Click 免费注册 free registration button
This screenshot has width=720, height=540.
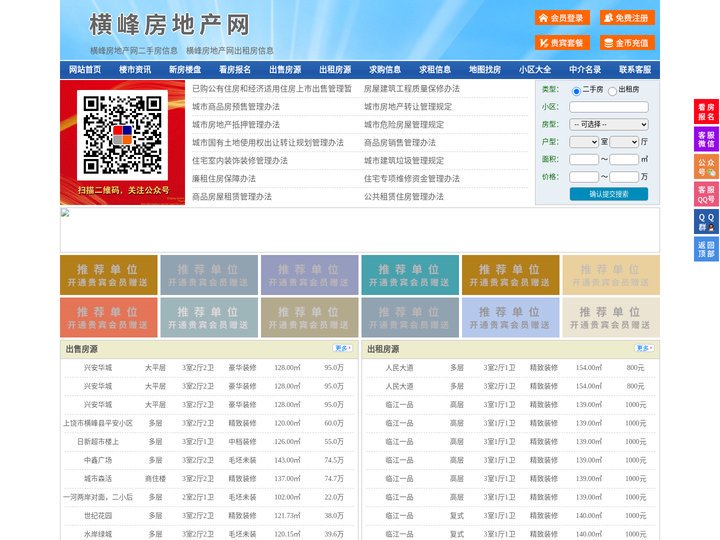click(627, 18)
